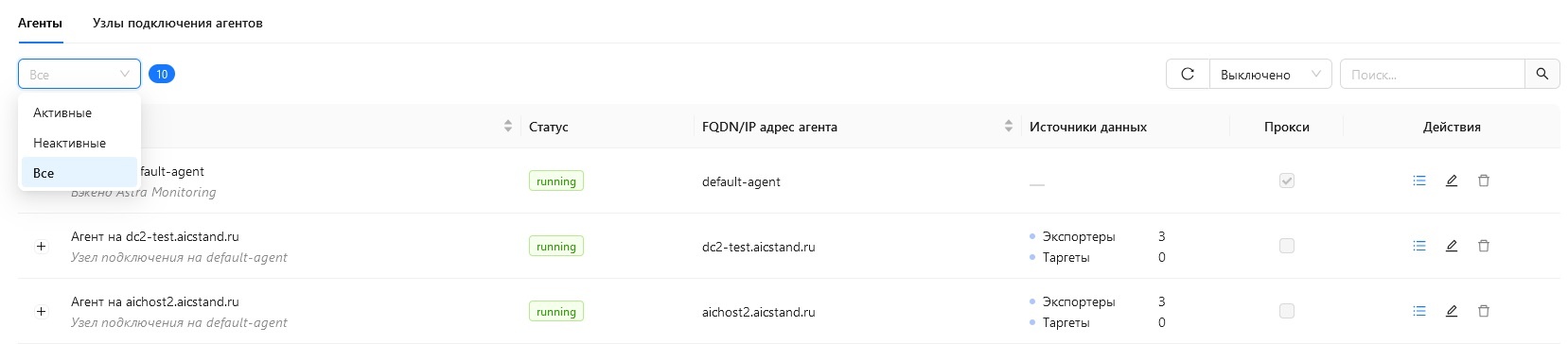Edit the dc2-test.aicstand.ru agent
The height and width of the screenshot is (344, 1568).
(1452, 246)
